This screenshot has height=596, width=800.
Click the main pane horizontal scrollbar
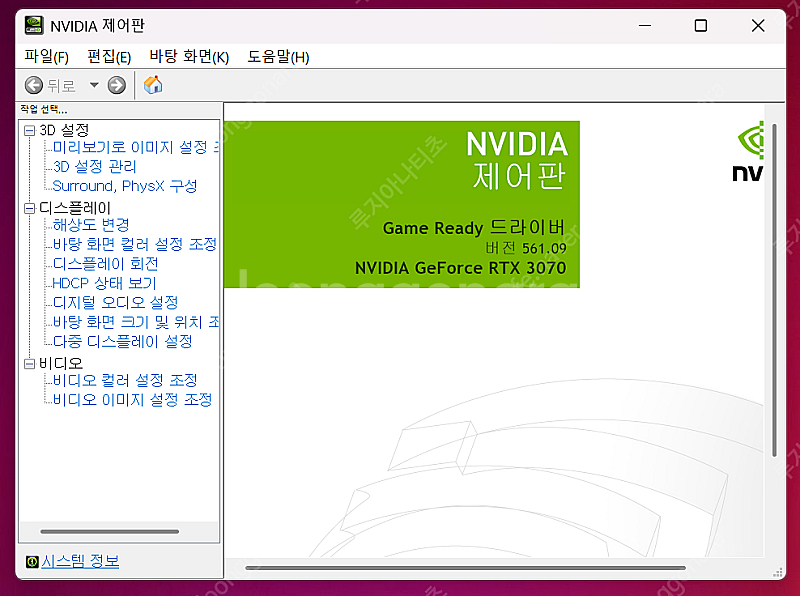click(x=465, y=567)
